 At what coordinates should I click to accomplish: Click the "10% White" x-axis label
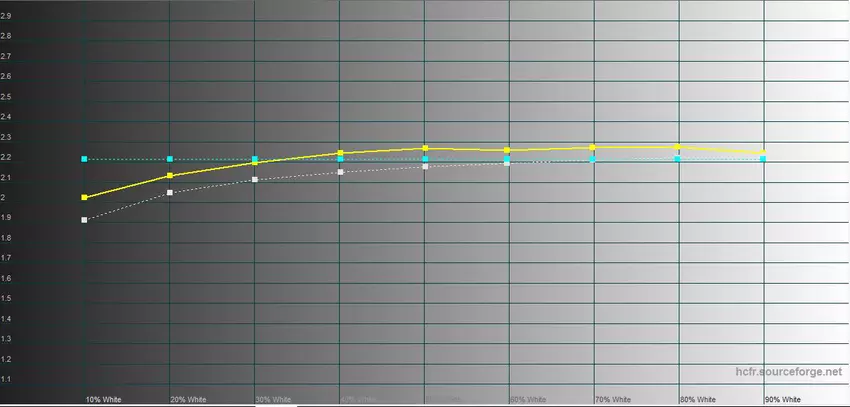pyautogui.click(x=103, y=400)
